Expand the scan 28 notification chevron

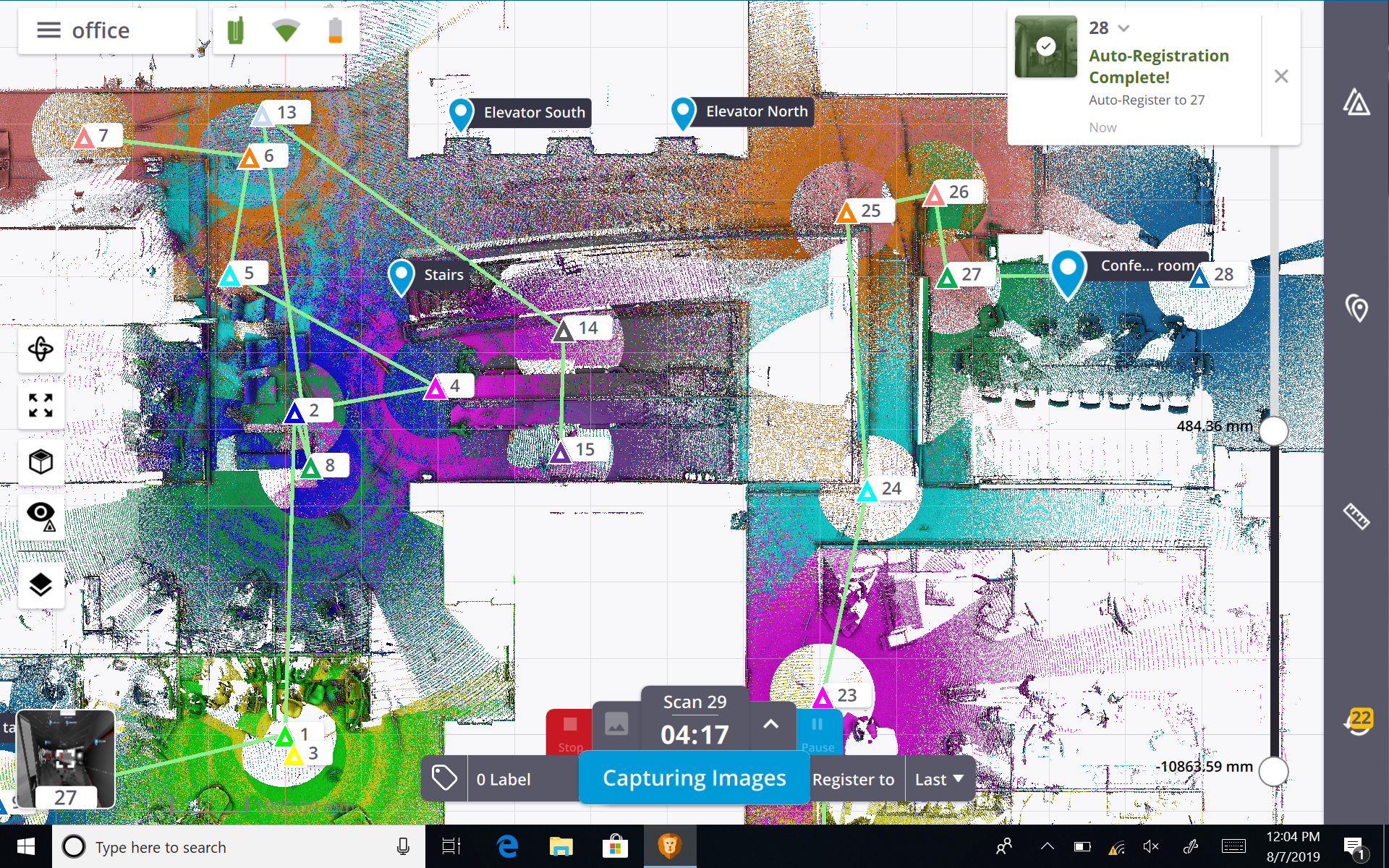coord(1123,29)
